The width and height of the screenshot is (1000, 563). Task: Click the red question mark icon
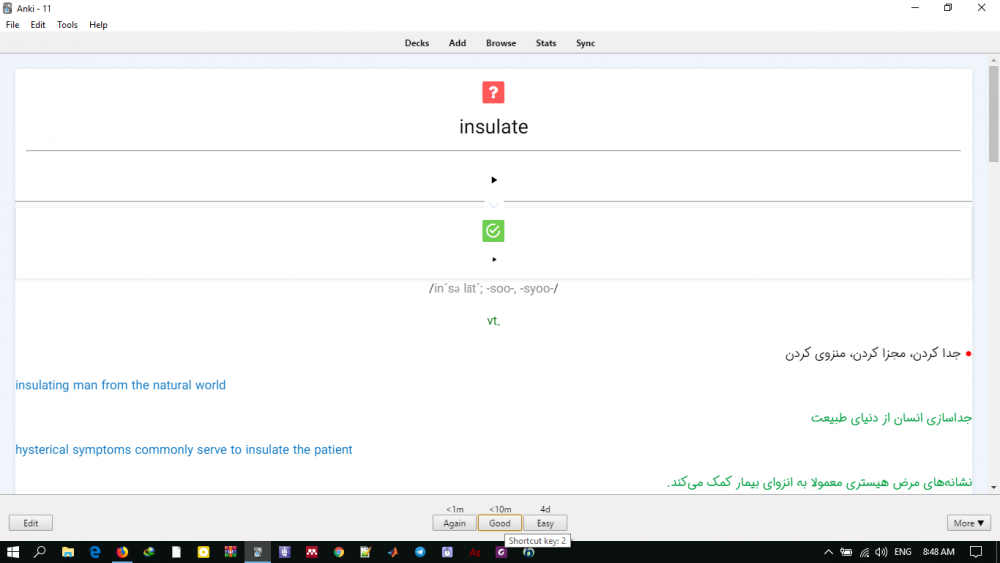(x=493, y=93)
